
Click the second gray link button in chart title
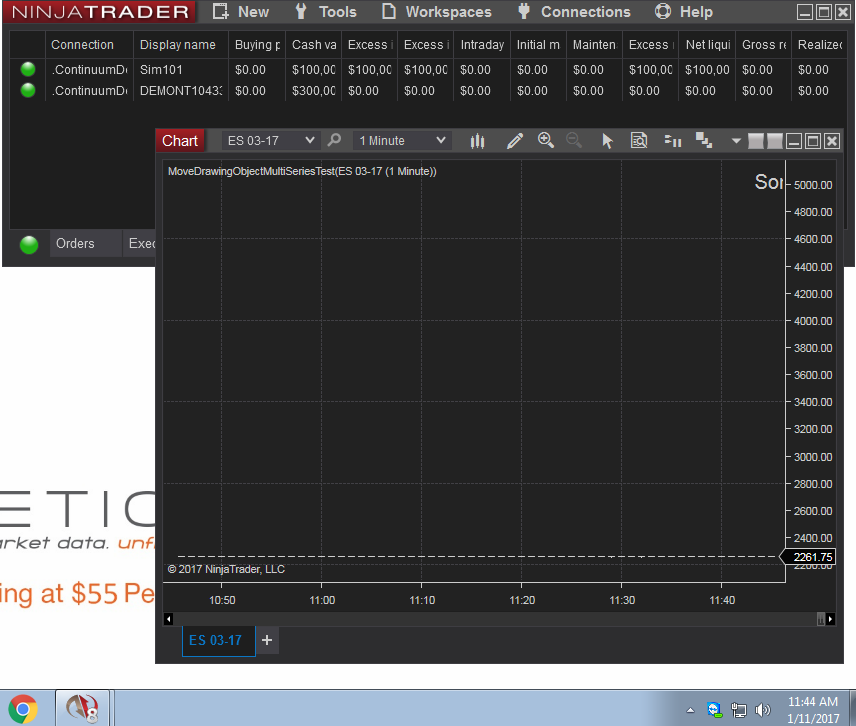coord(775,141)
